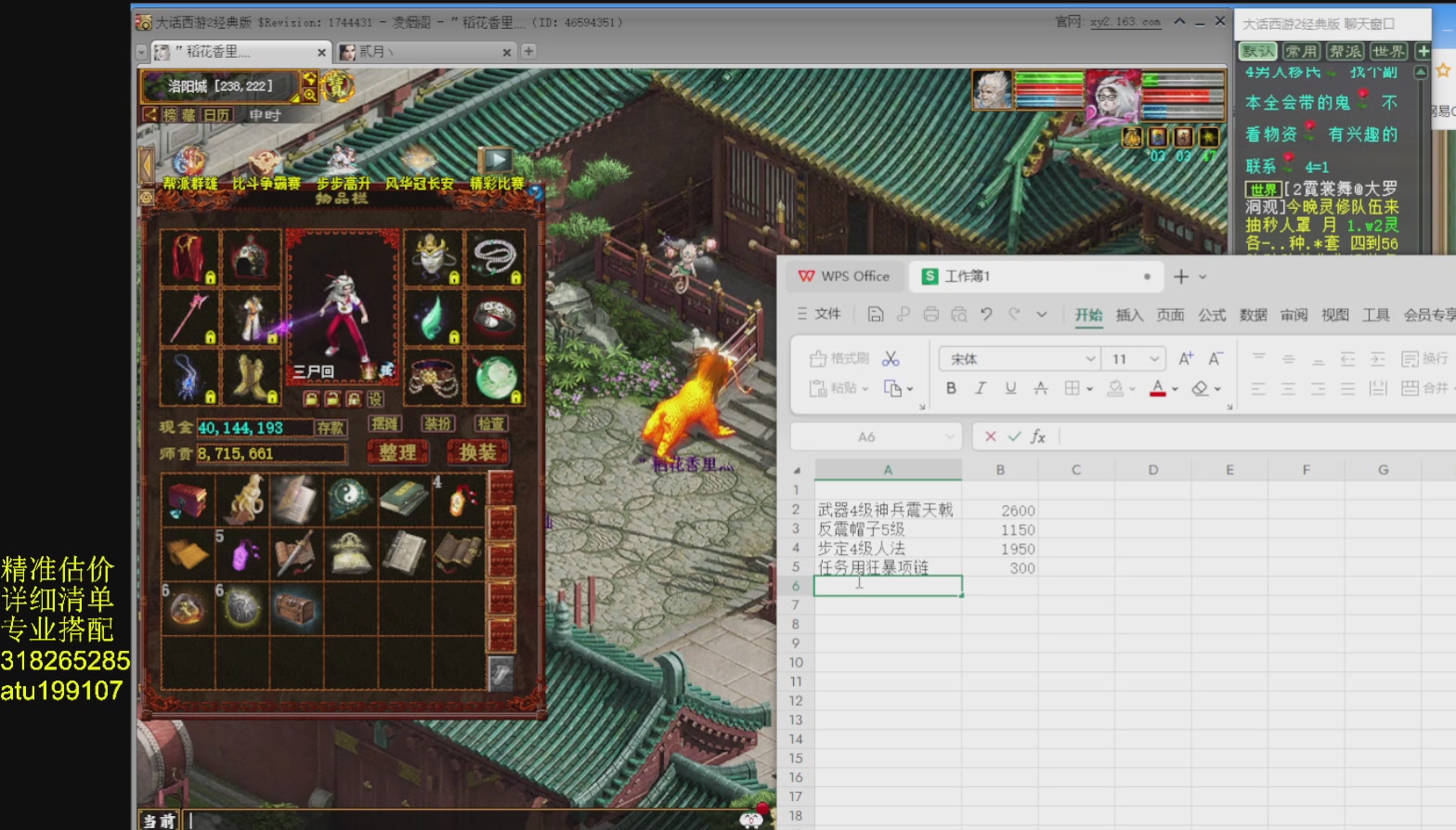Click the 换装 button
The image size is (1456, 830).
pos(477,452)
